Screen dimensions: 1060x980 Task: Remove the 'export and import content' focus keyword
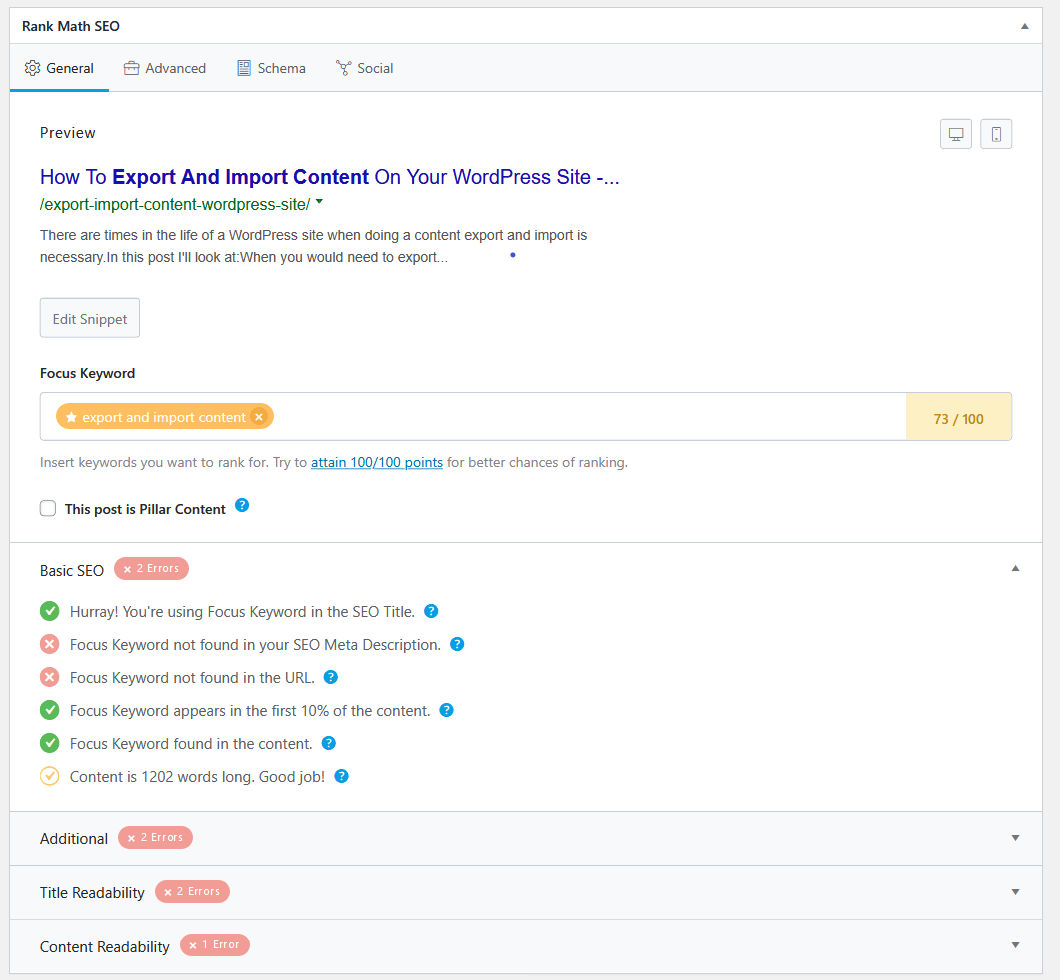tap(258, 416)
